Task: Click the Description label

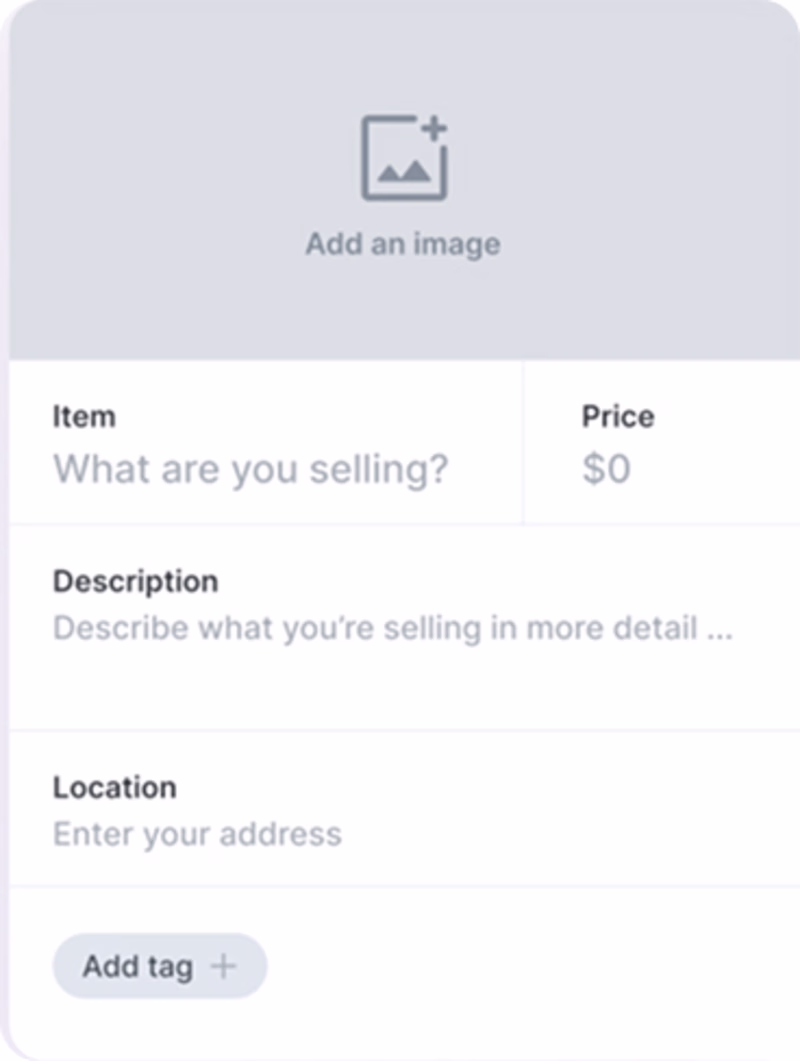Action: pyautogui.click(x=135, y=581)
